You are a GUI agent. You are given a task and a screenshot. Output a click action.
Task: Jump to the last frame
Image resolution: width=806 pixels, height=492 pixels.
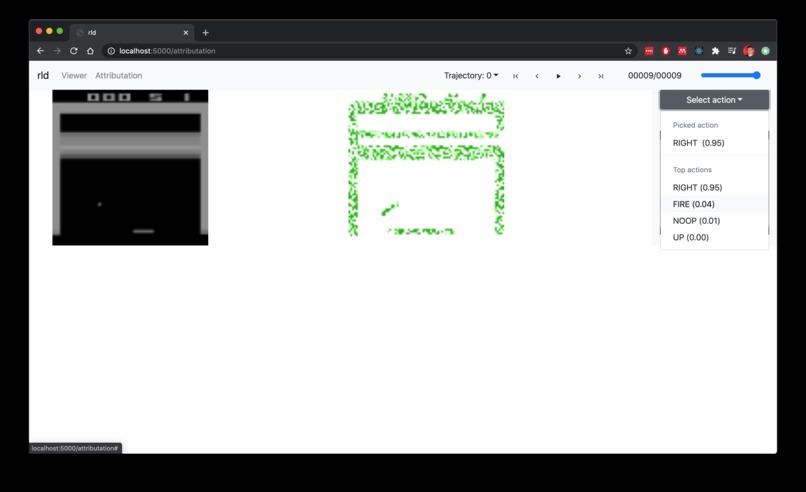[600, 76]
